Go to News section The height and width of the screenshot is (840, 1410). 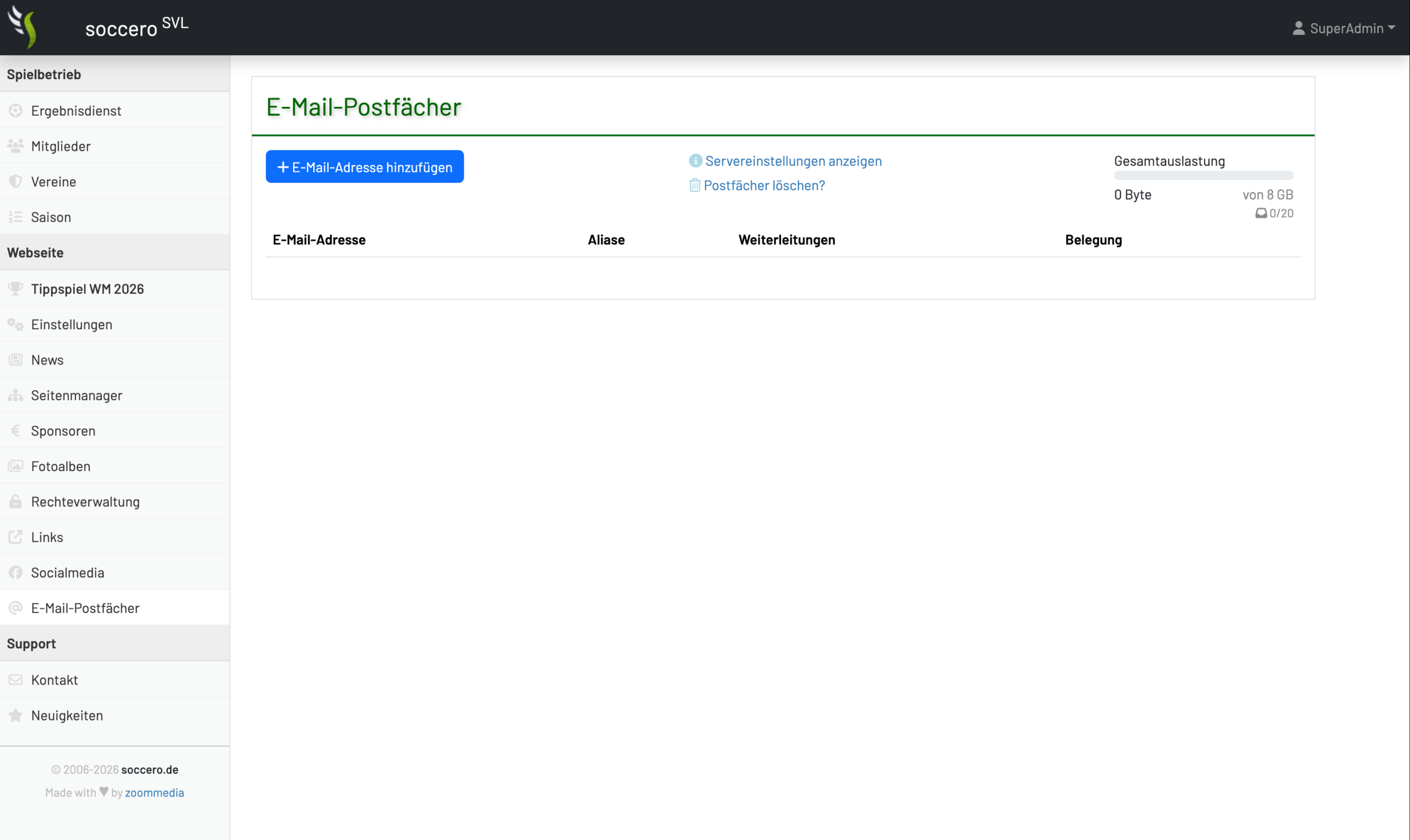(x=115, y=360)
